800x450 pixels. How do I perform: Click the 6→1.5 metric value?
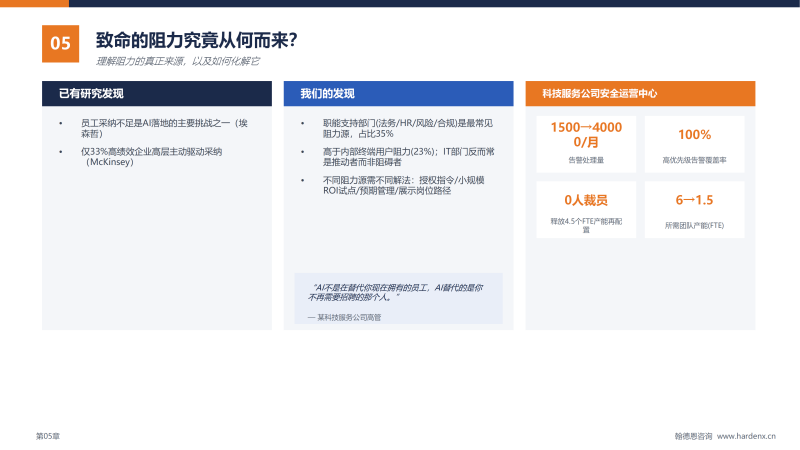pyautogui.click(x=694, y=200)
